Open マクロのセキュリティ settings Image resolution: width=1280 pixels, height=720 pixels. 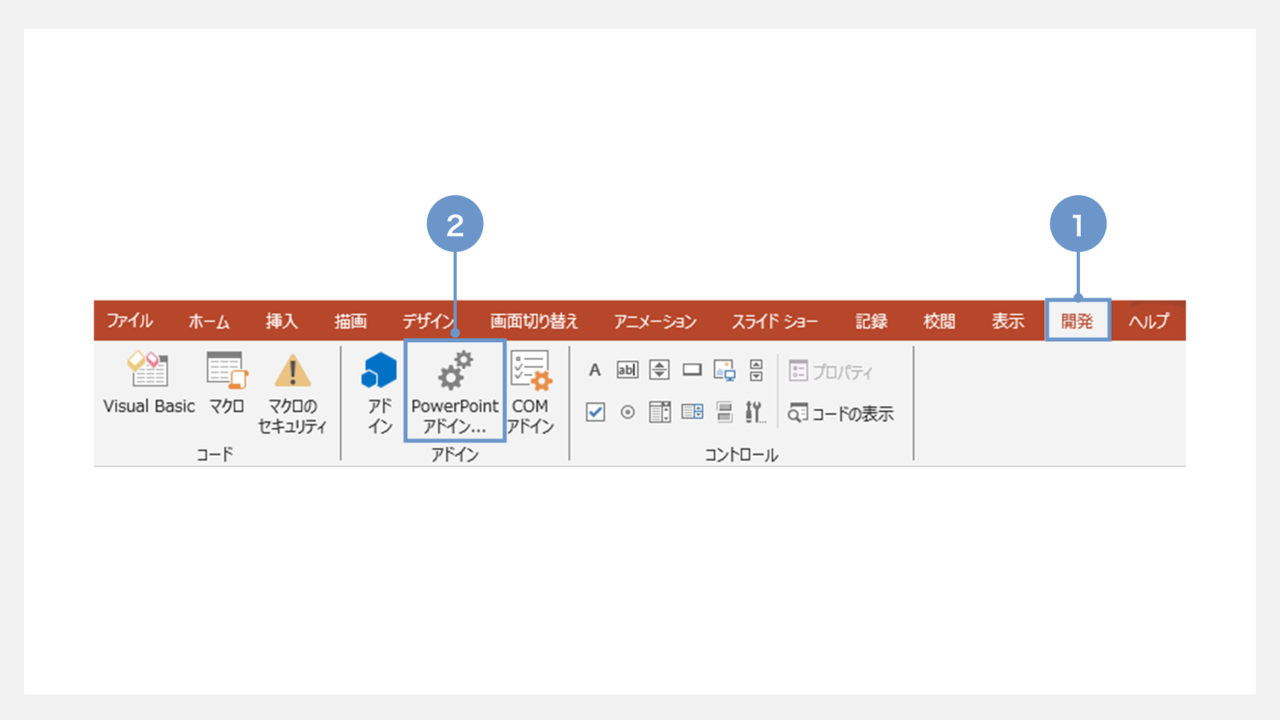(293, 393)
